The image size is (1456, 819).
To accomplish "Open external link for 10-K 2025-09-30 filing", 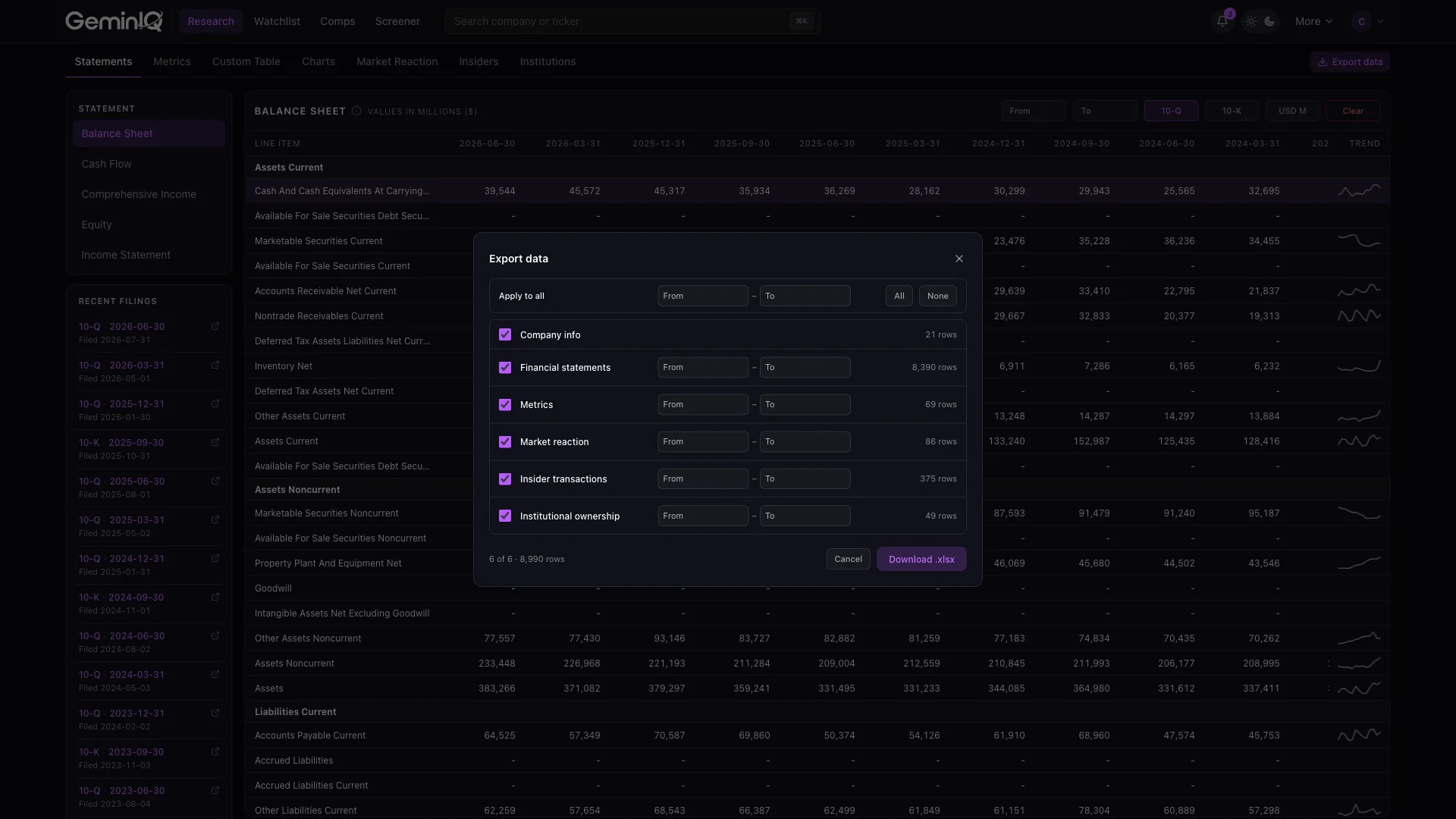I will click(215, 442).
